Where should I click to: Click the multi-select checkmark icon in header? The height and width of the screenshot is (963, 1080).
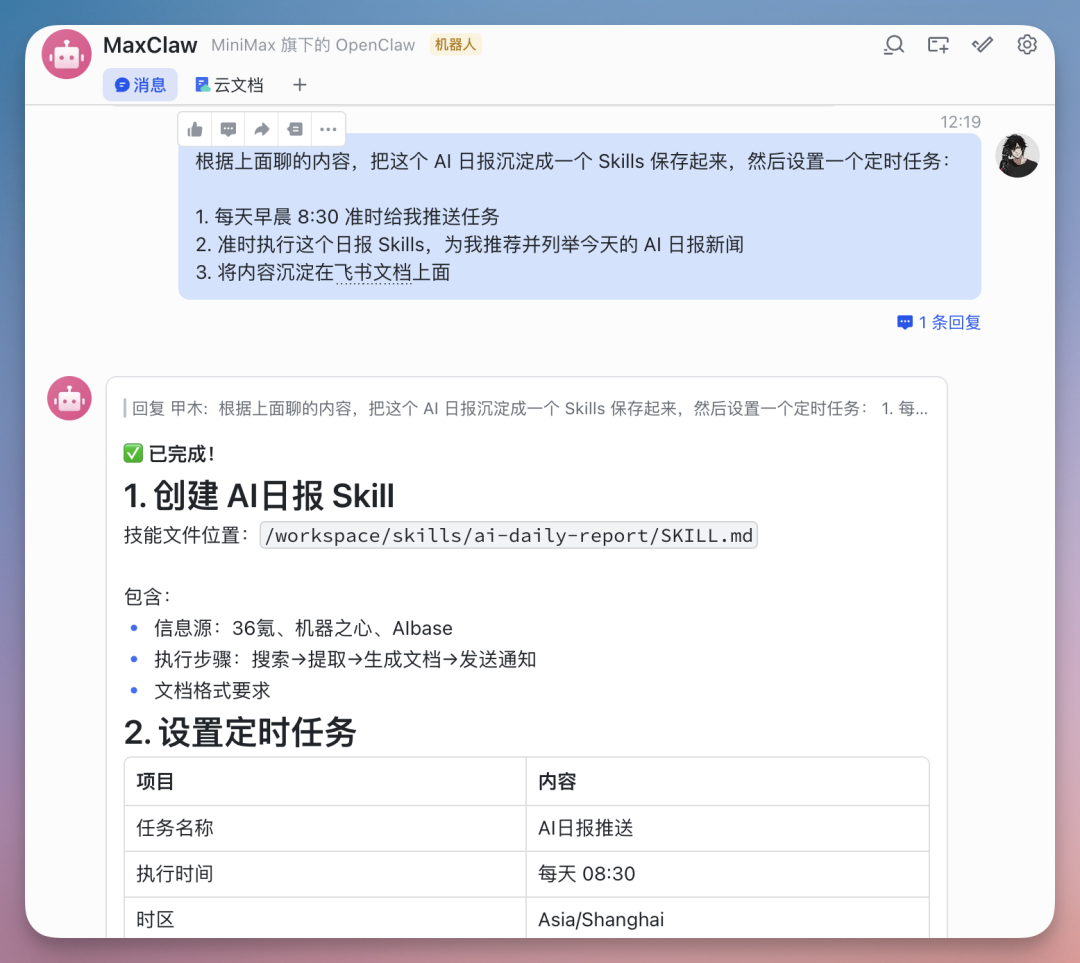click(982, 44)
